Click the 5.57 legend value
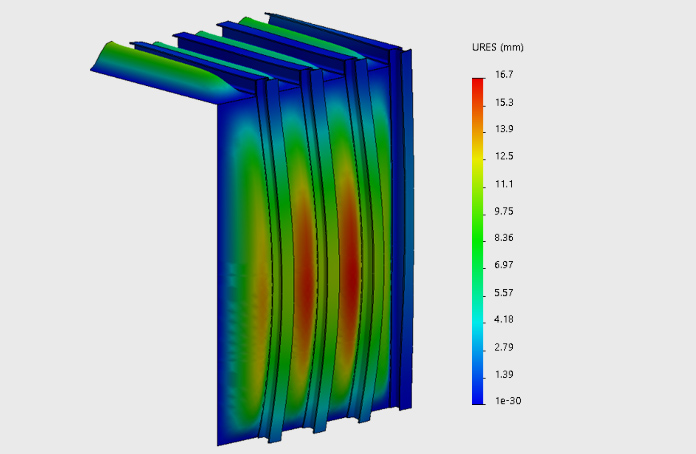The width and height of the screenshot is (696, 454). coord(504,293)
